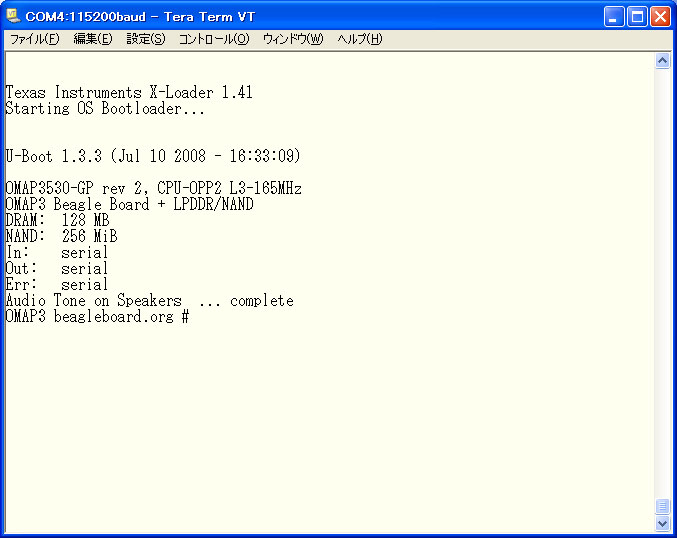Minimize the Tera Term window
Screen dimensions: 677x538
click(x=614, y=17)
